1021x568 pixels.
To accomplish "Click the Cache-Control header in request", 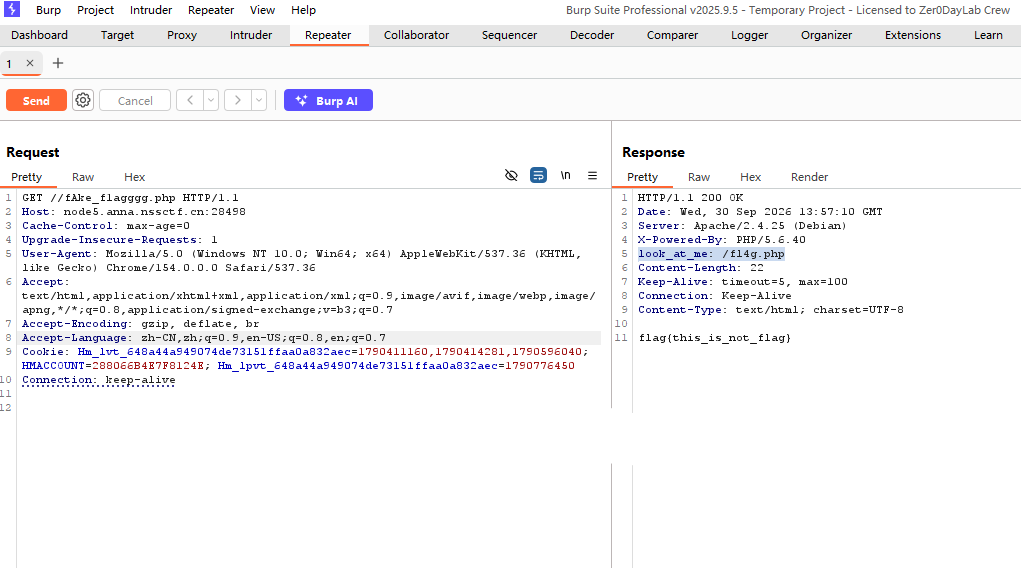I will coord(105,225).
